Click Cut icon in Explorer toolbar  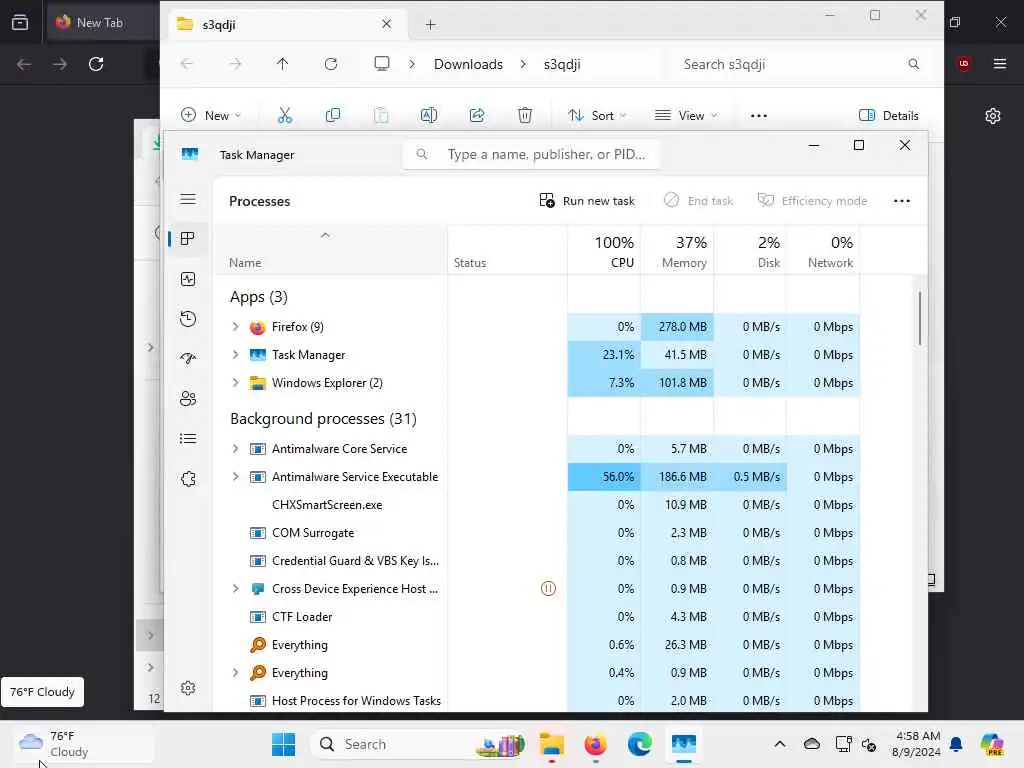coord(285,116)
